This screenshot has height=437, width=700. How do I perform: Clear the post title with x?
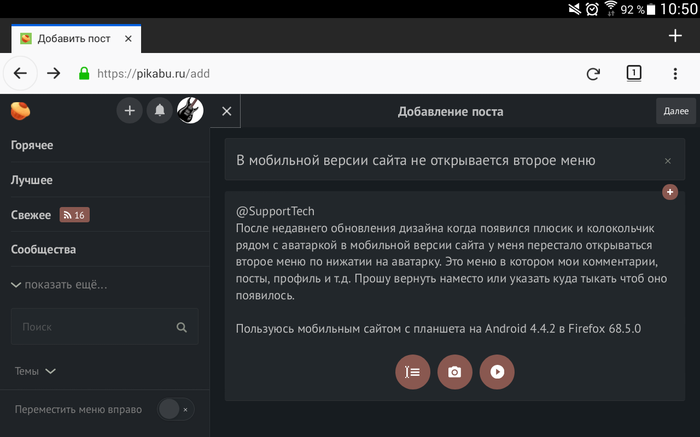click(x=668, y=161)
